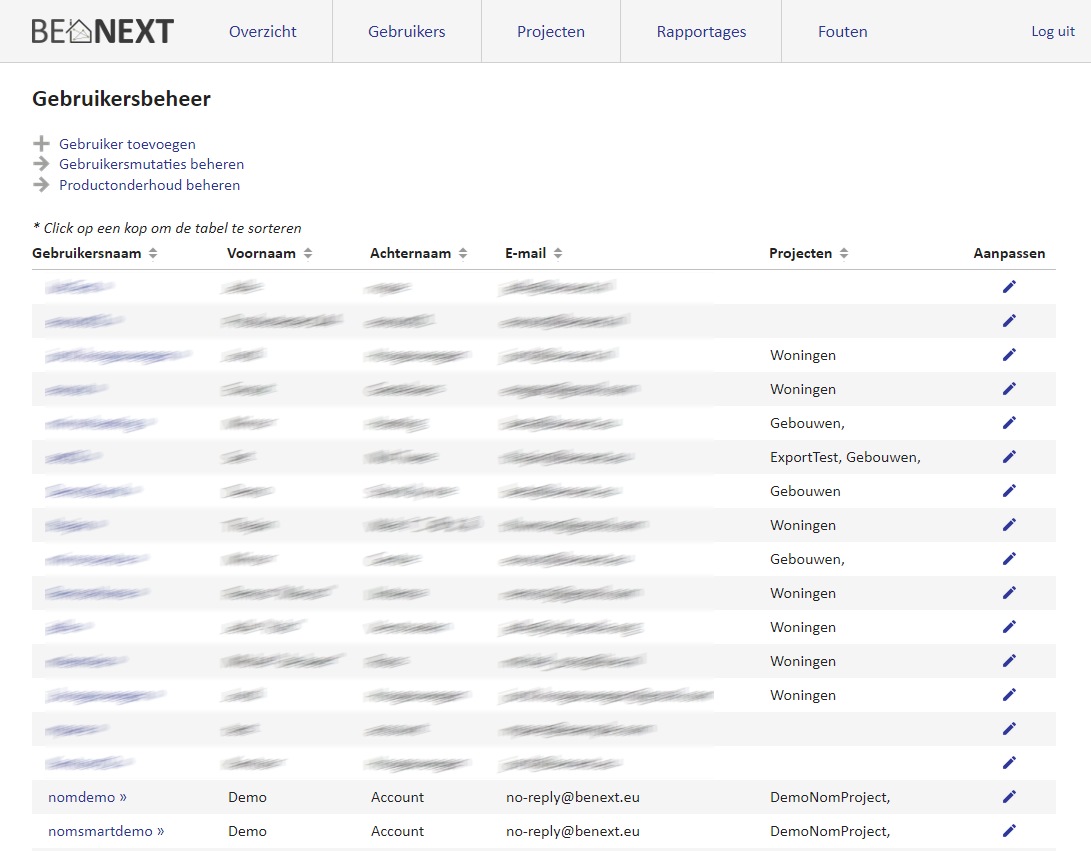The height and width of the screenshot is (851, 1091).
Task: Click the arrow icon before Gebruikersmutaties beheren
Action: [41, 164]
